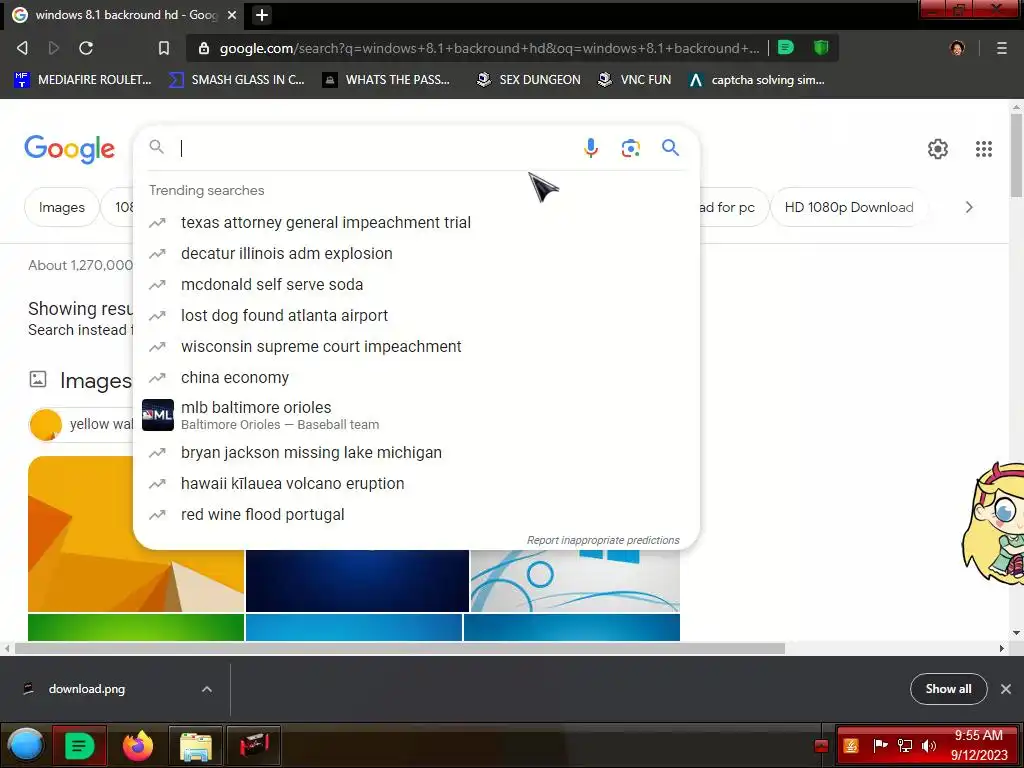Image resolution: width=1024 pixels, height=768 pixels.
Task: Open the Start orb on the taskbar
Action: (x=25, y=745)
